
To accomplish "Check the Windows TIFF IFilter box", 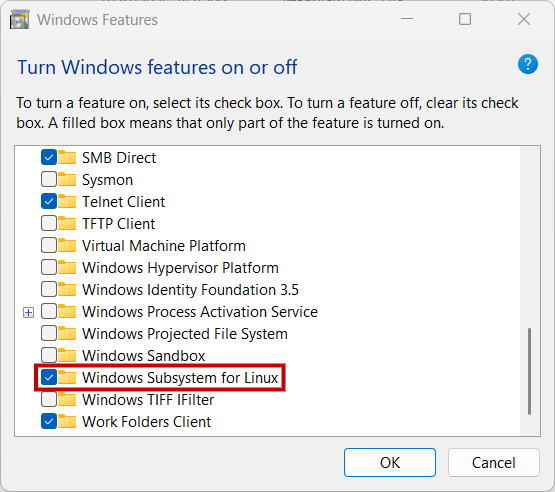I will tap(49, 399).
